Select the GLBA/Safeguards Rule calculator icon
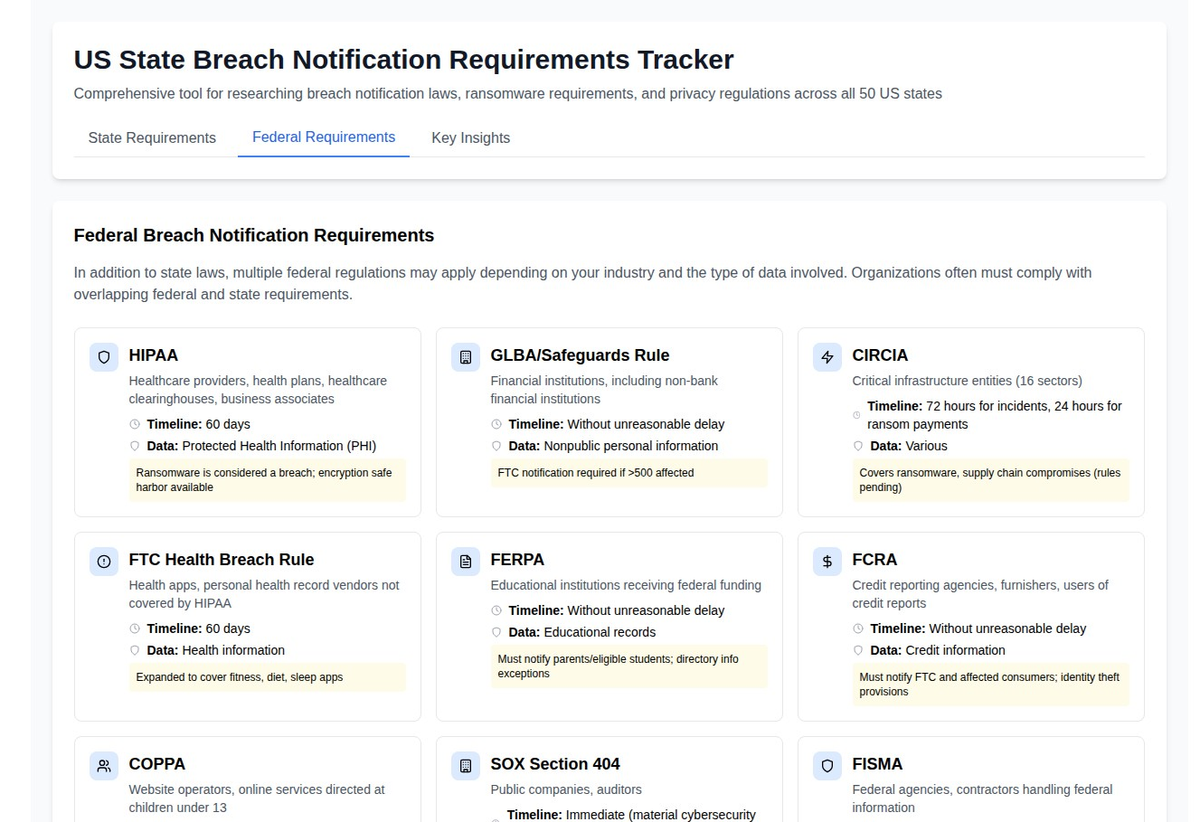This screenshot has height=822, width=1200. [465, 356]
